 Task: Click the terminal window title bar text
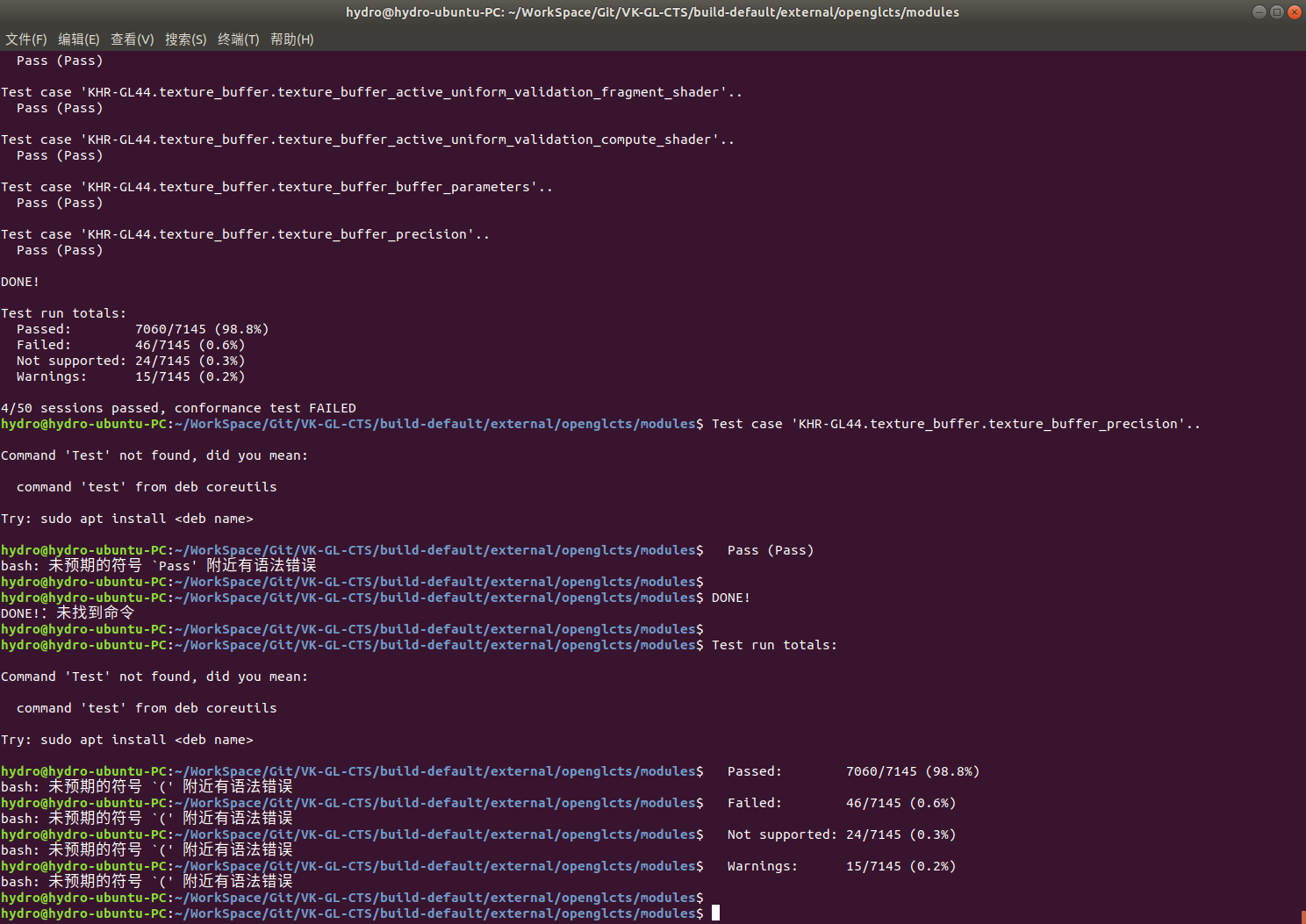tap(652, 12)
